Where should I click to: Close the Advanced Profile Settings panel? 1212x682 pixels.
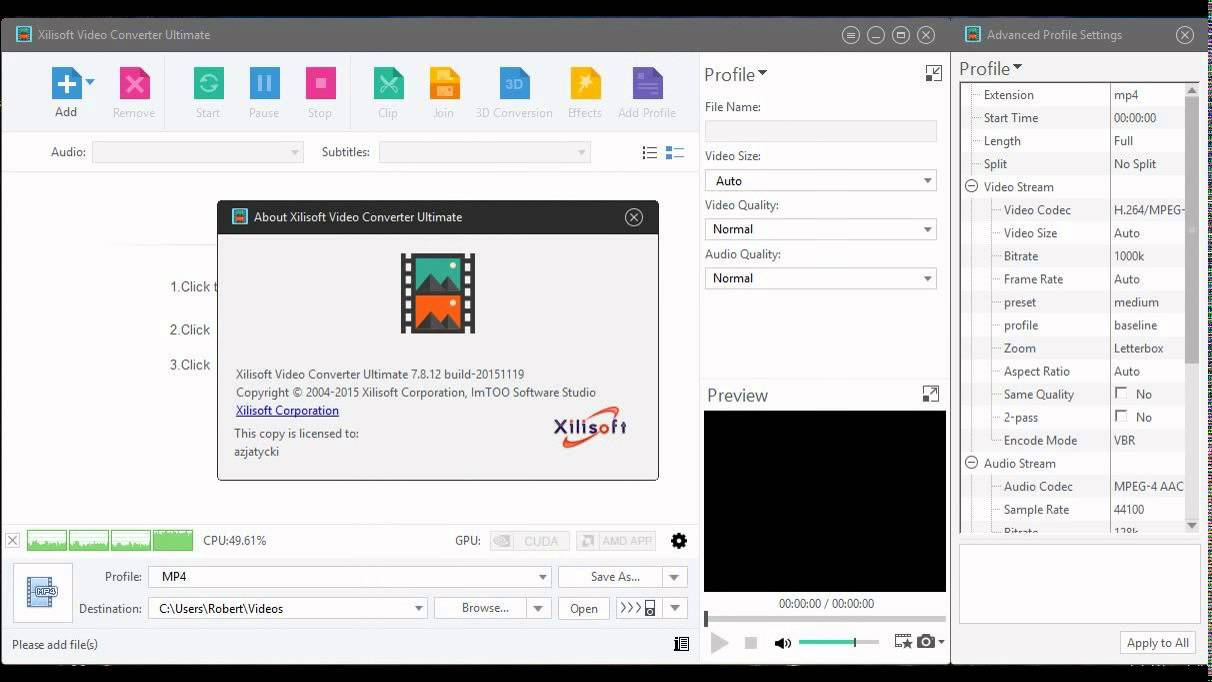pyautogui.click(x=1185, y=35)
